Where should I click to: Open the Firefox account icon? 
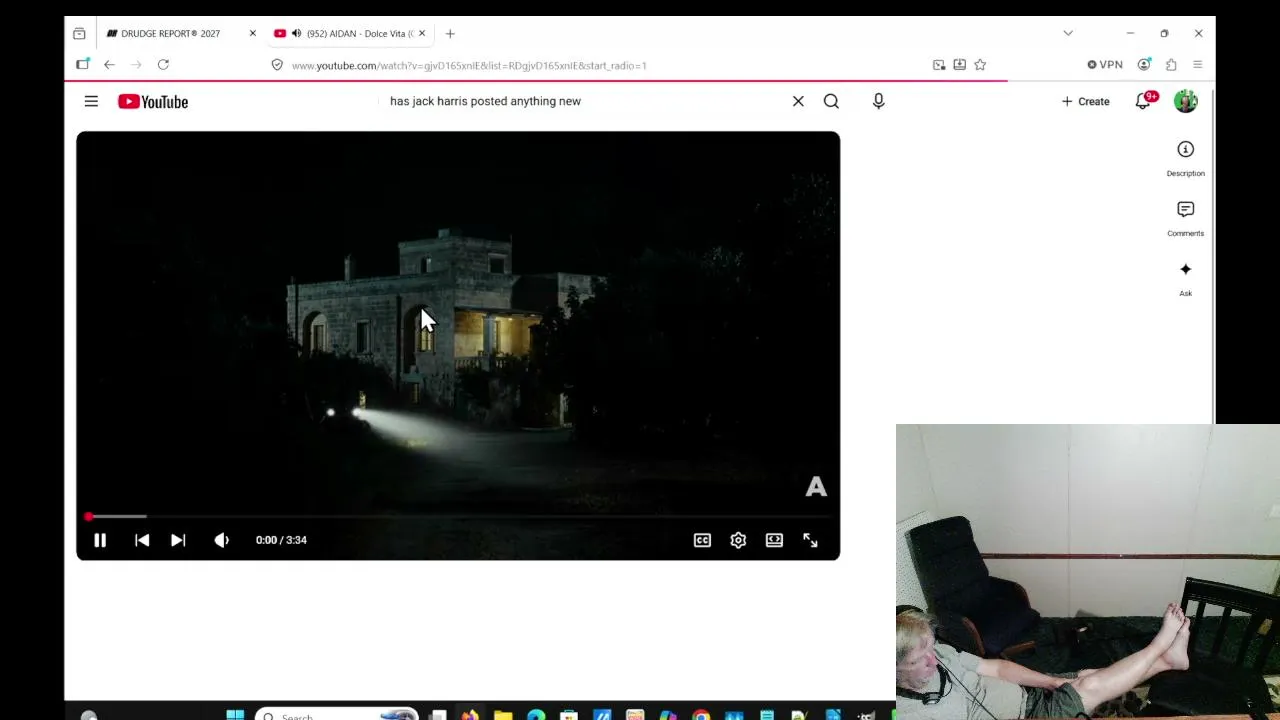click(1144, 65)
